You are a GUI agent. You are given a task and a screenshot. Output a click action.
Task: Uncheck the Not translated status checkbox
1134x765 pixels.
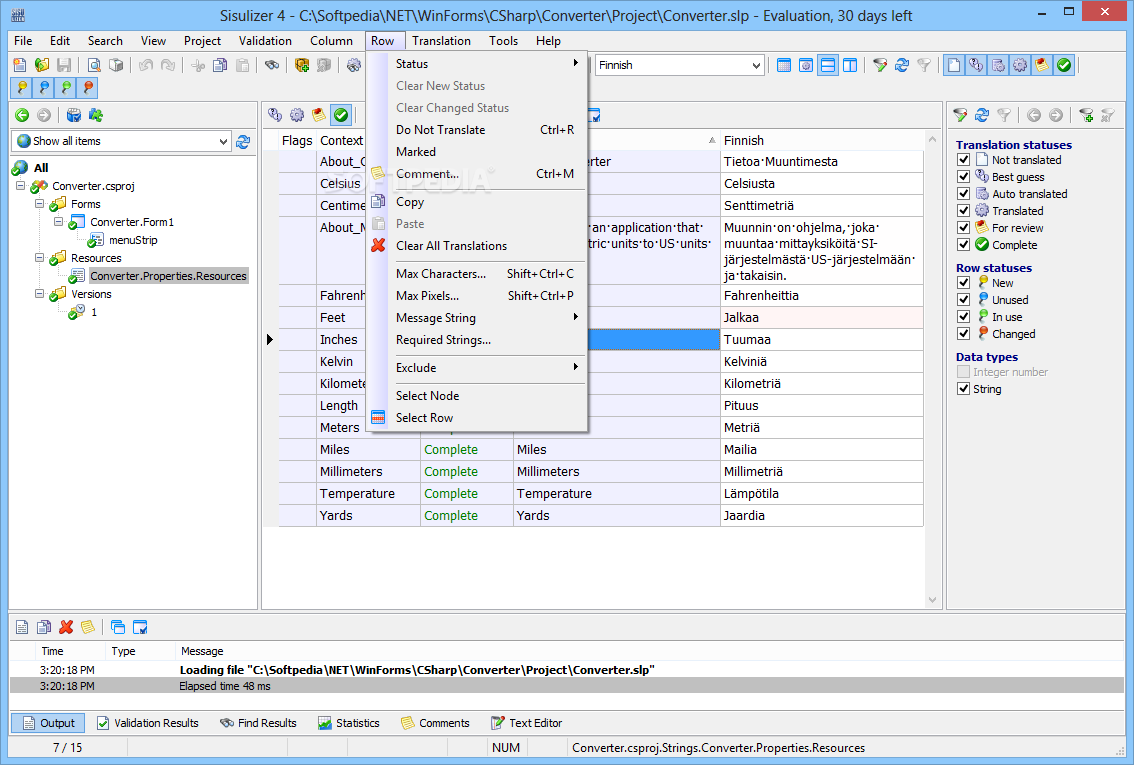963,160
